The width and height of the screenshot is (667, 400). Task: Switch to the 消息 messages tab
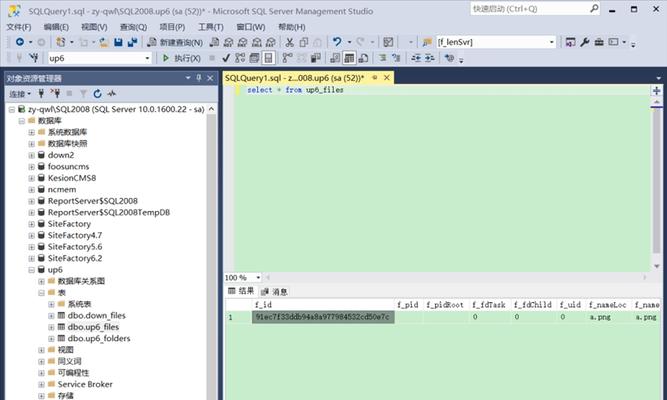point(274,291)
